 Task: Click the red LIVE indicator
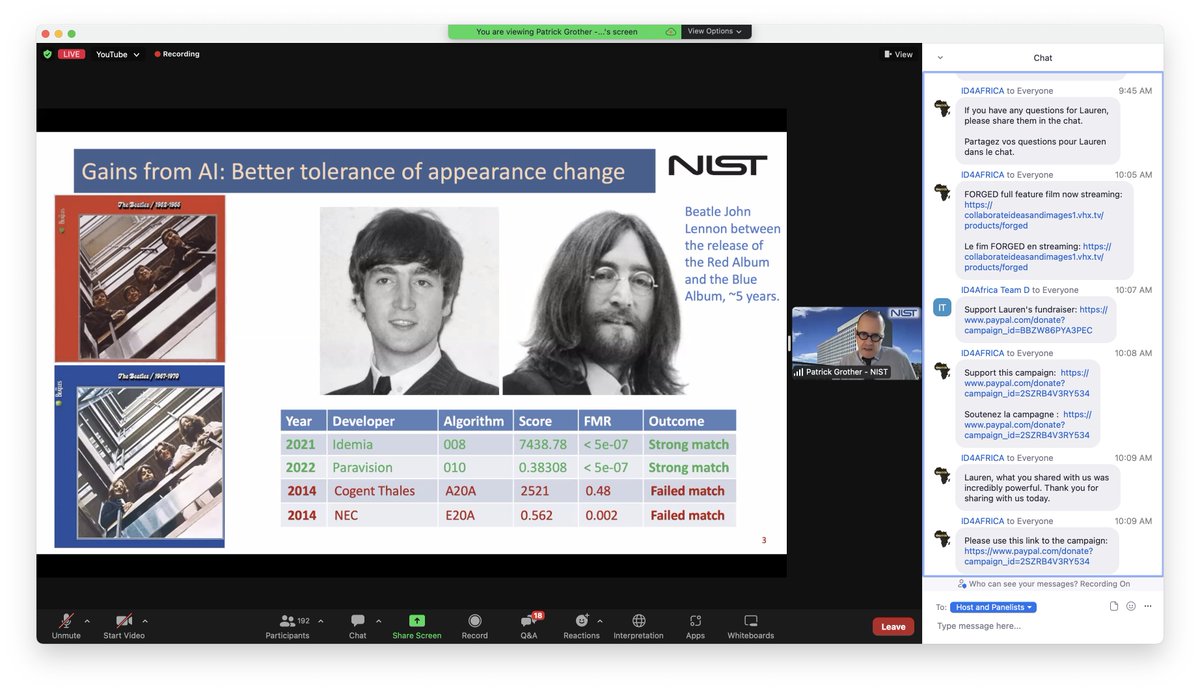pos(71,54)
